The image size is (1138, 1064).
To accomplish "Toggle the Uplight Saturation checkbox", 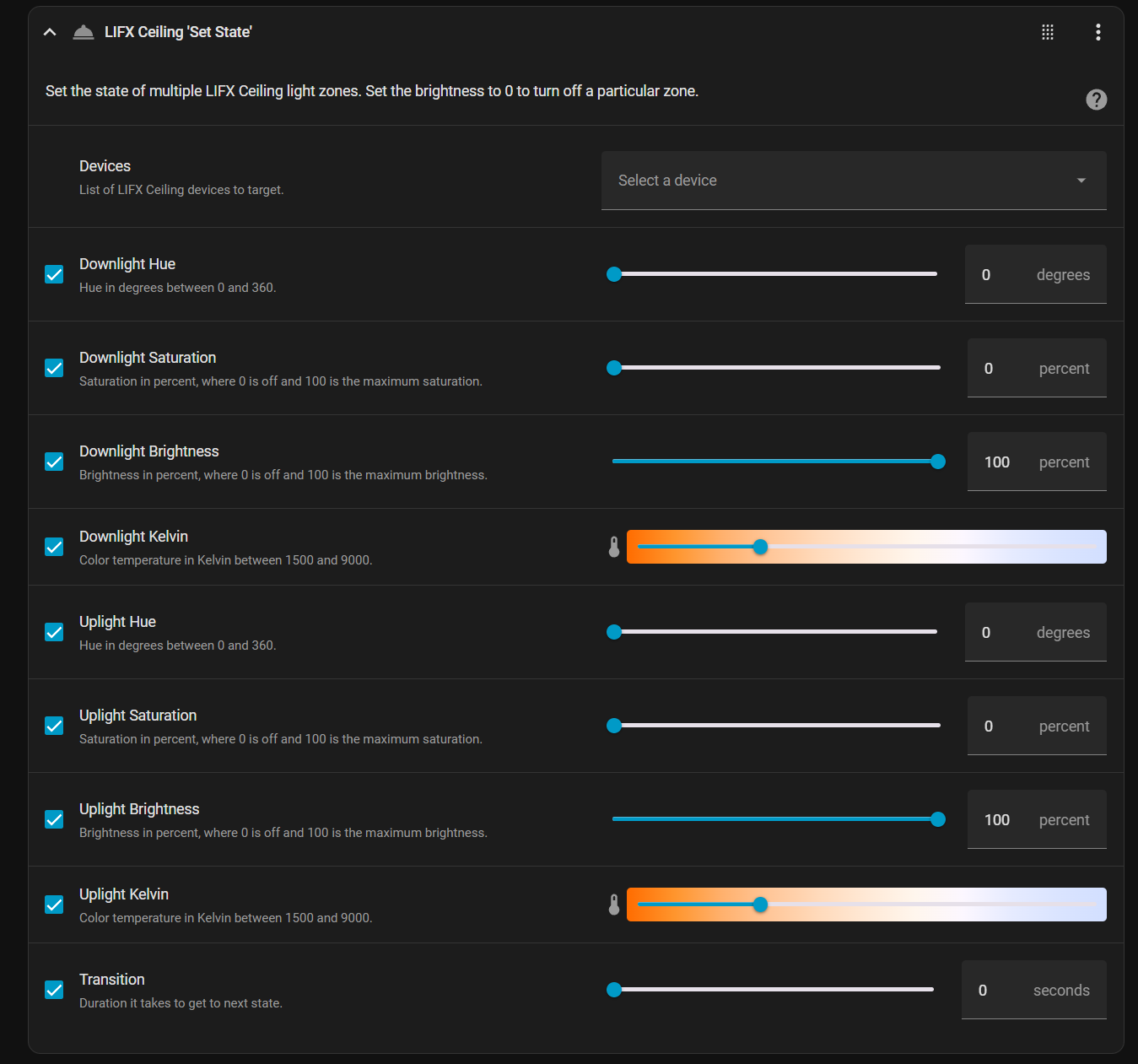I will click(54, 726).
